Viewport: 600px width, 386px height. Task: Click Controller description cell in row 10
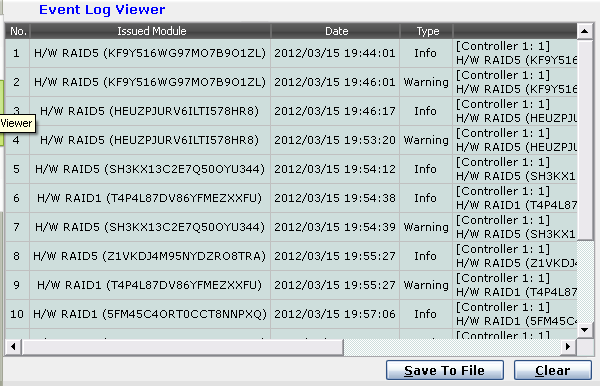pyautogui.click(x=515, y=314)
